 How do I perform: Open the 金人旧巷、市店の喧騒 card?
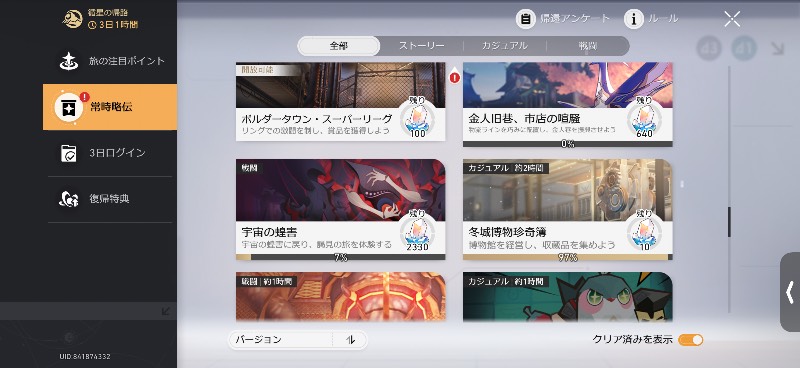(567, 105)
